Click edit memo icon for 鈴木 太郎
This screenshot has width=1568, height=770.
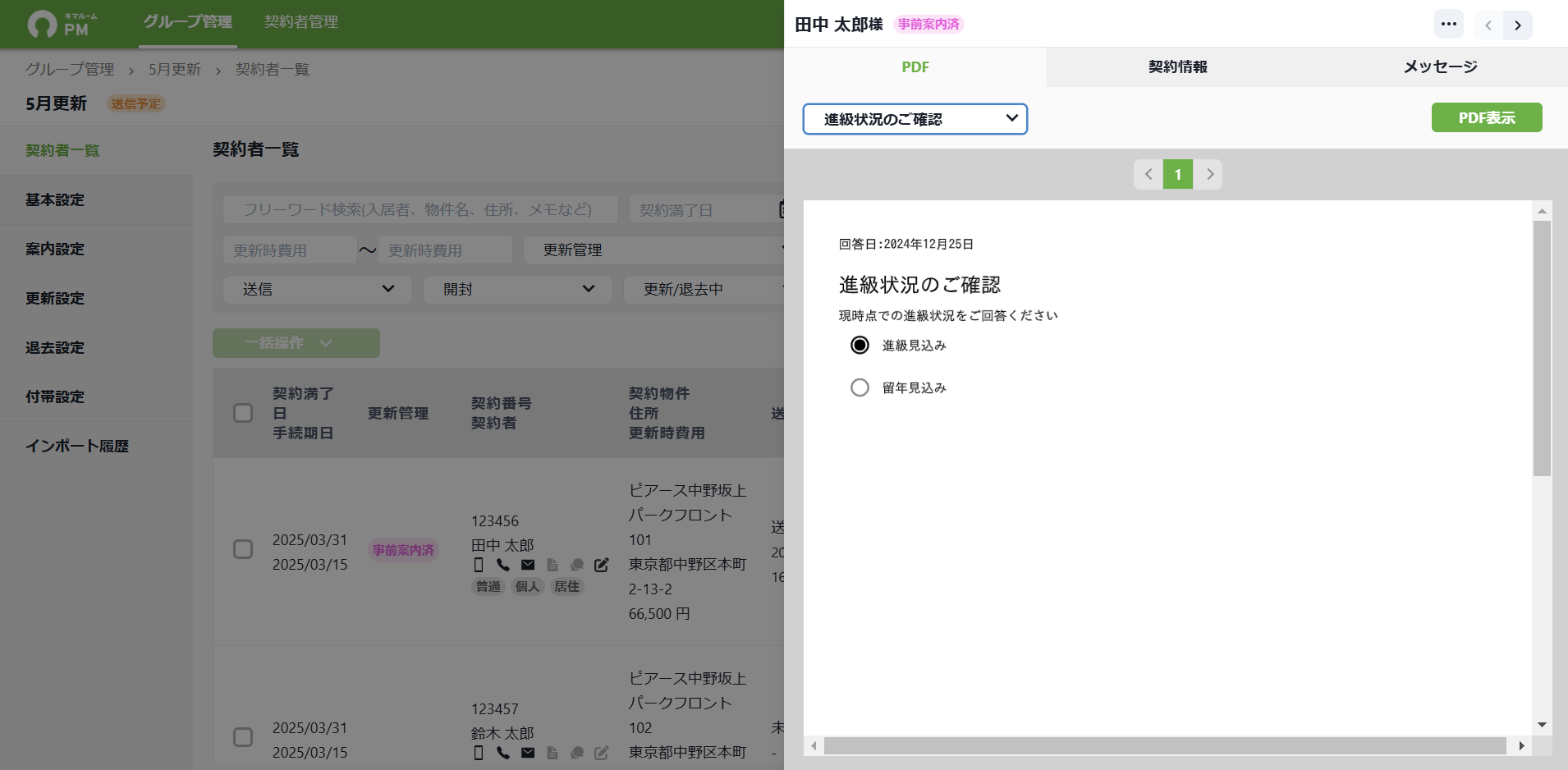602,753
